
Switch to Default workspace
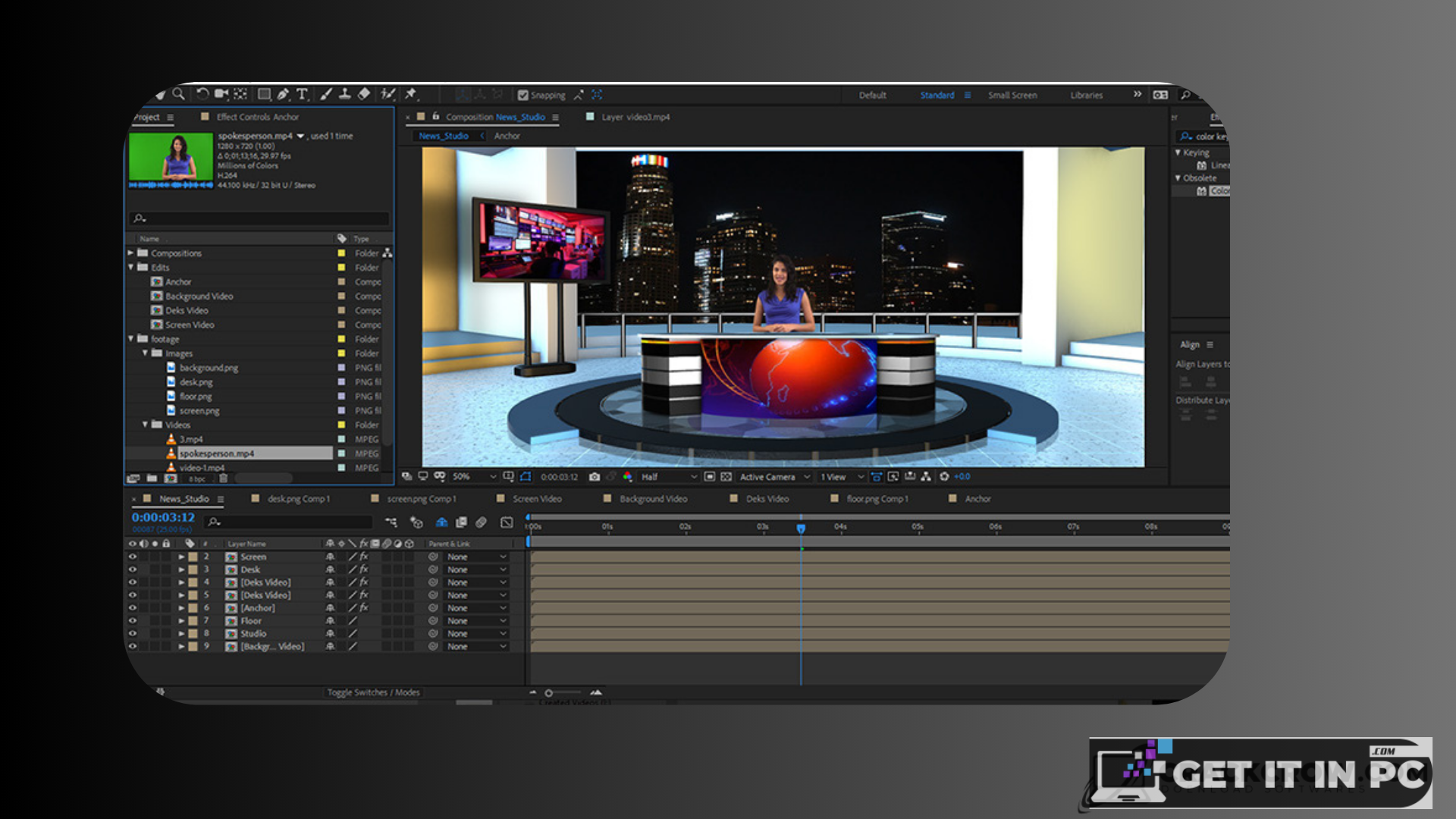point(872,96)
